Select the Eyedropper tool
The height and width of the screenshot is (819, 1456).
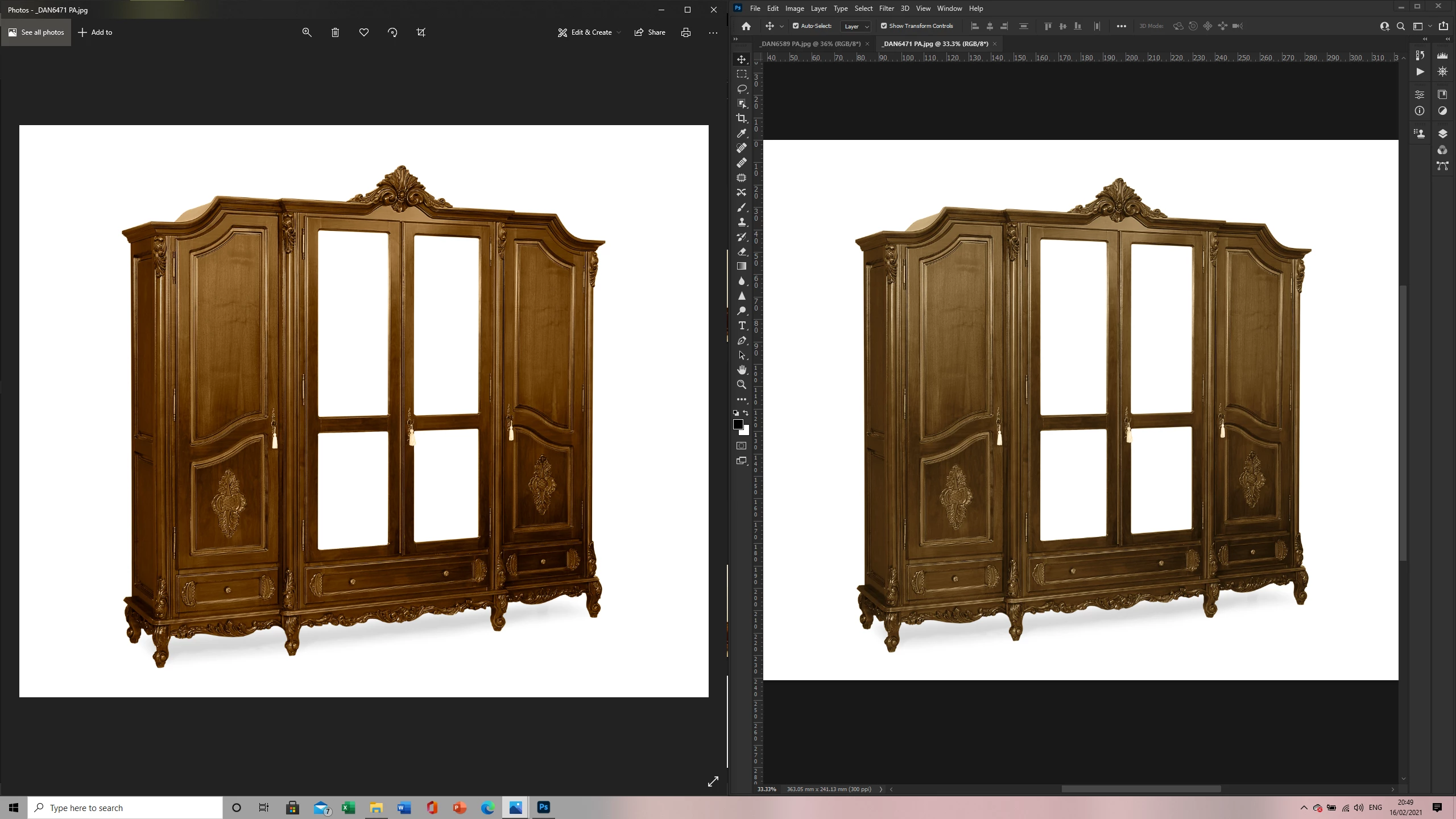tap(742, 133)
